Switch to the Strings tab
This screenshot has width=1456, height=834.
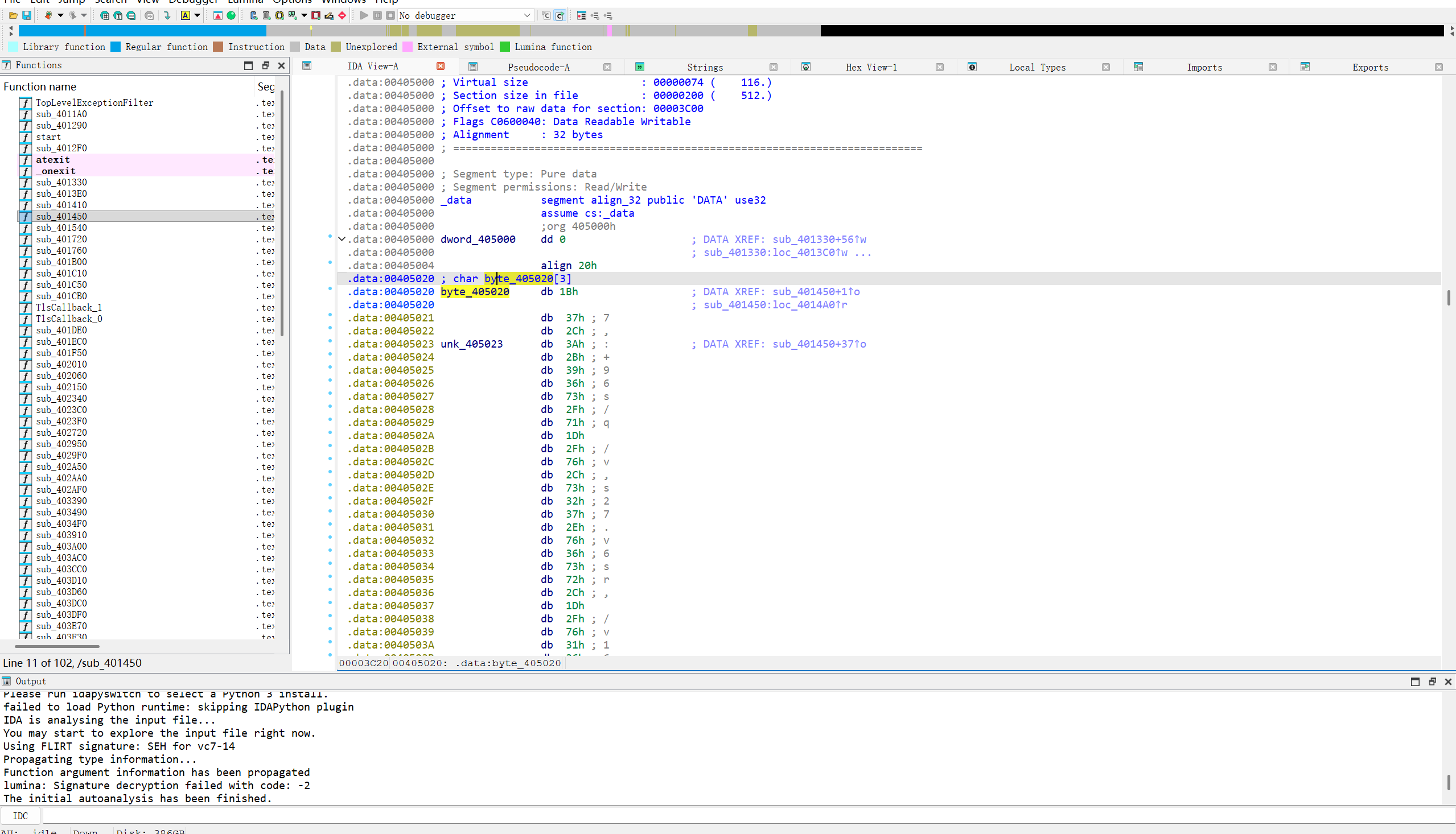click(705, 67)
